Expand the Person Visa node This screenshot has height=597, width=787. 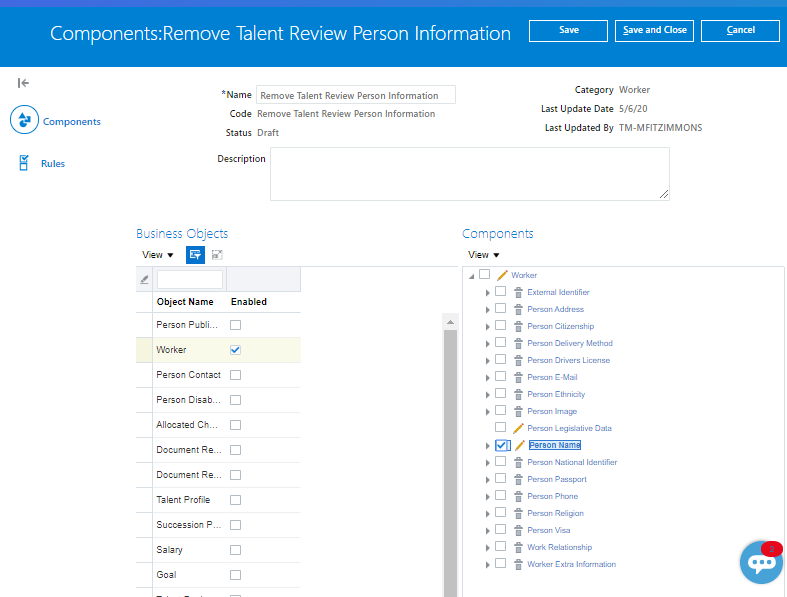click(x=487, y=531)
